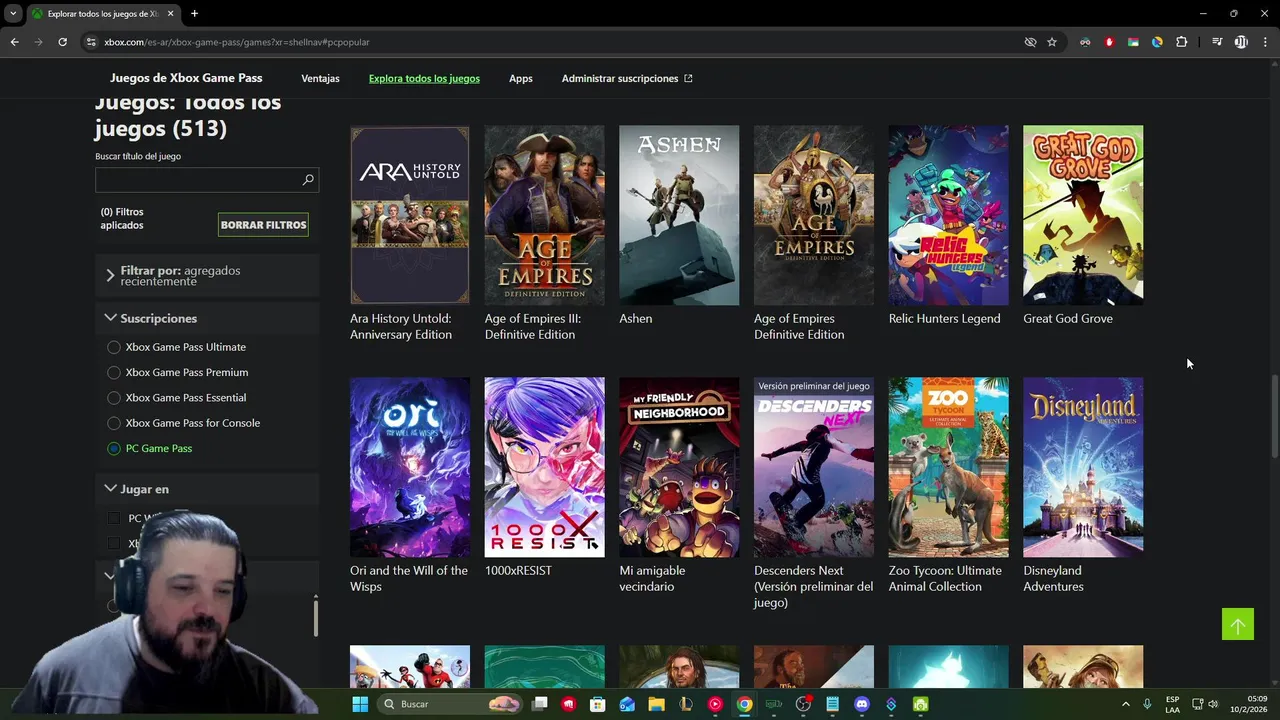Screen dimensions: 1280x720
Task: Click external link icon beside Administrar suscripciones
Action: [688, 78]
